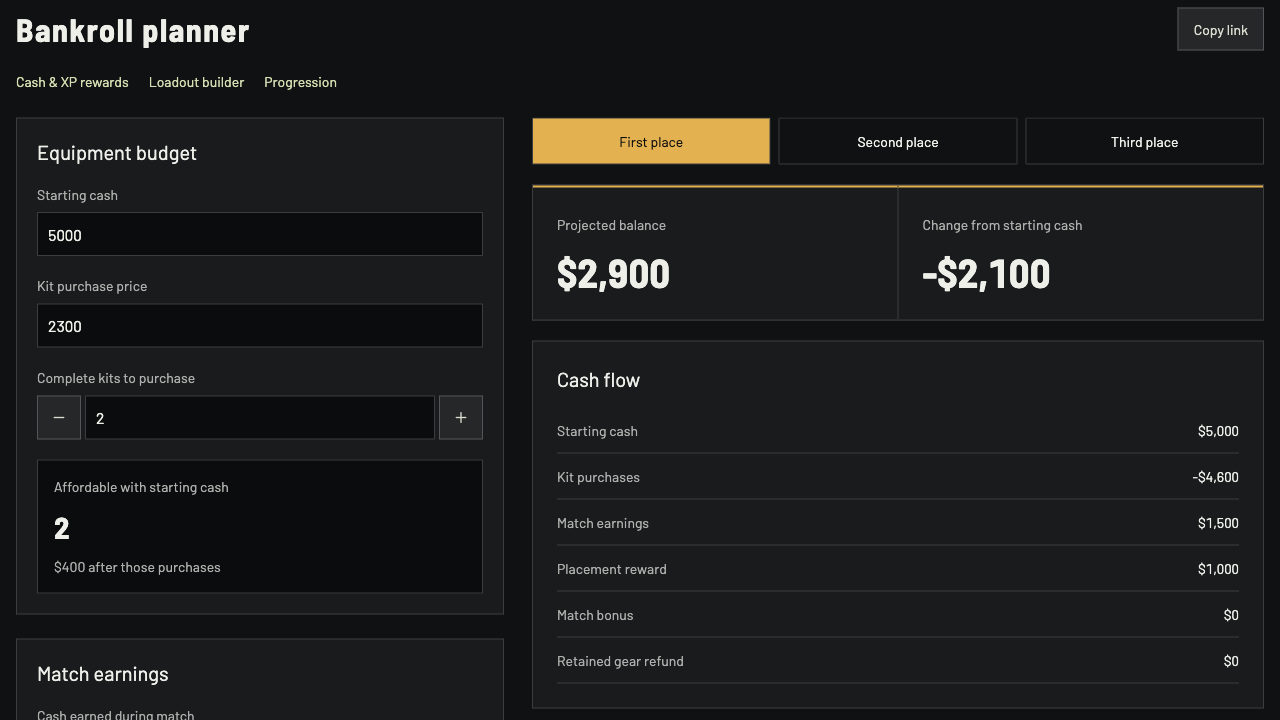This screenshot has height=720, width=1280.
Task: Click the "$400 after those purchases" note
Action: tap(137, 567)
